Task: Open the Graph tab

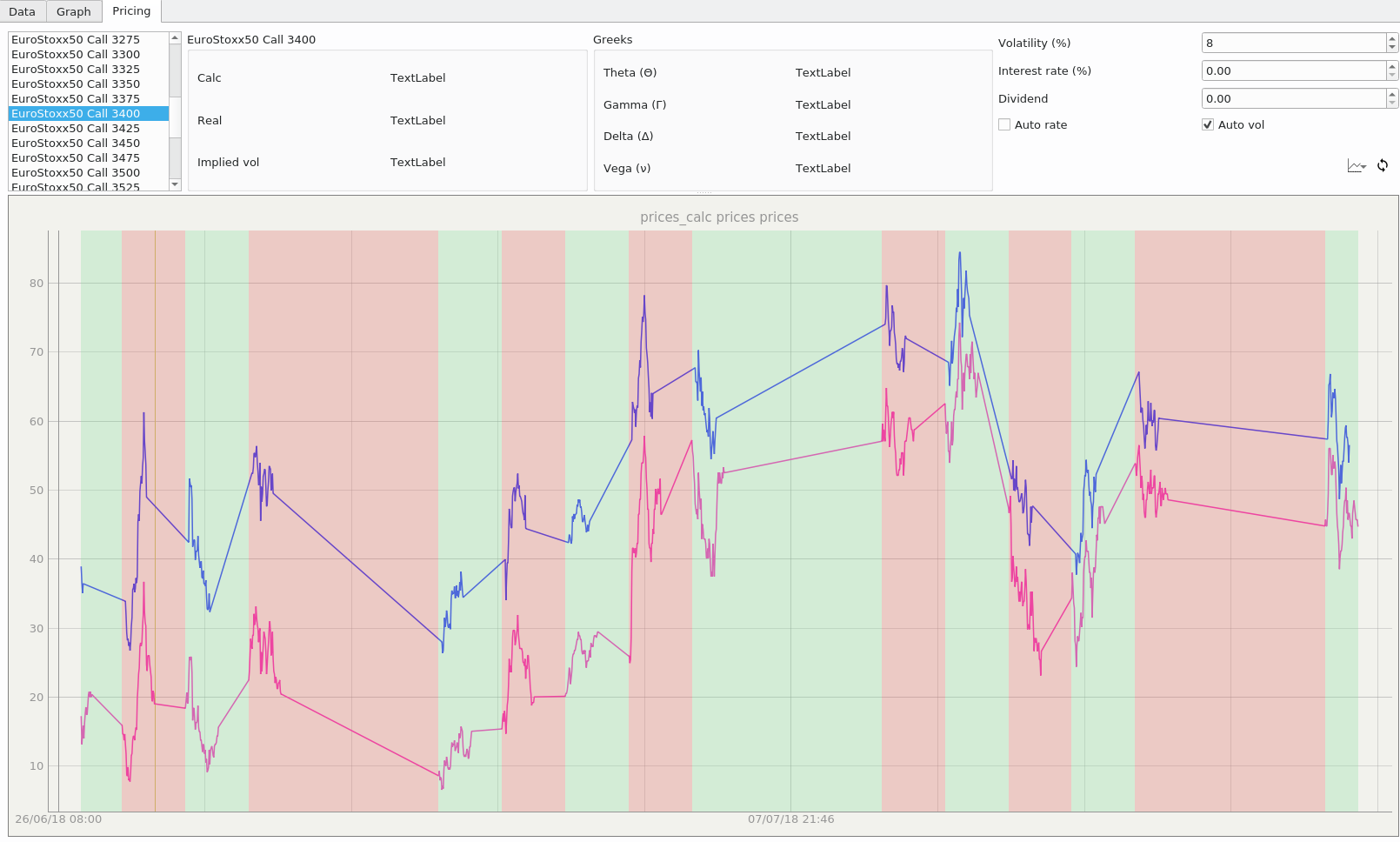Action: pos(74,11)
